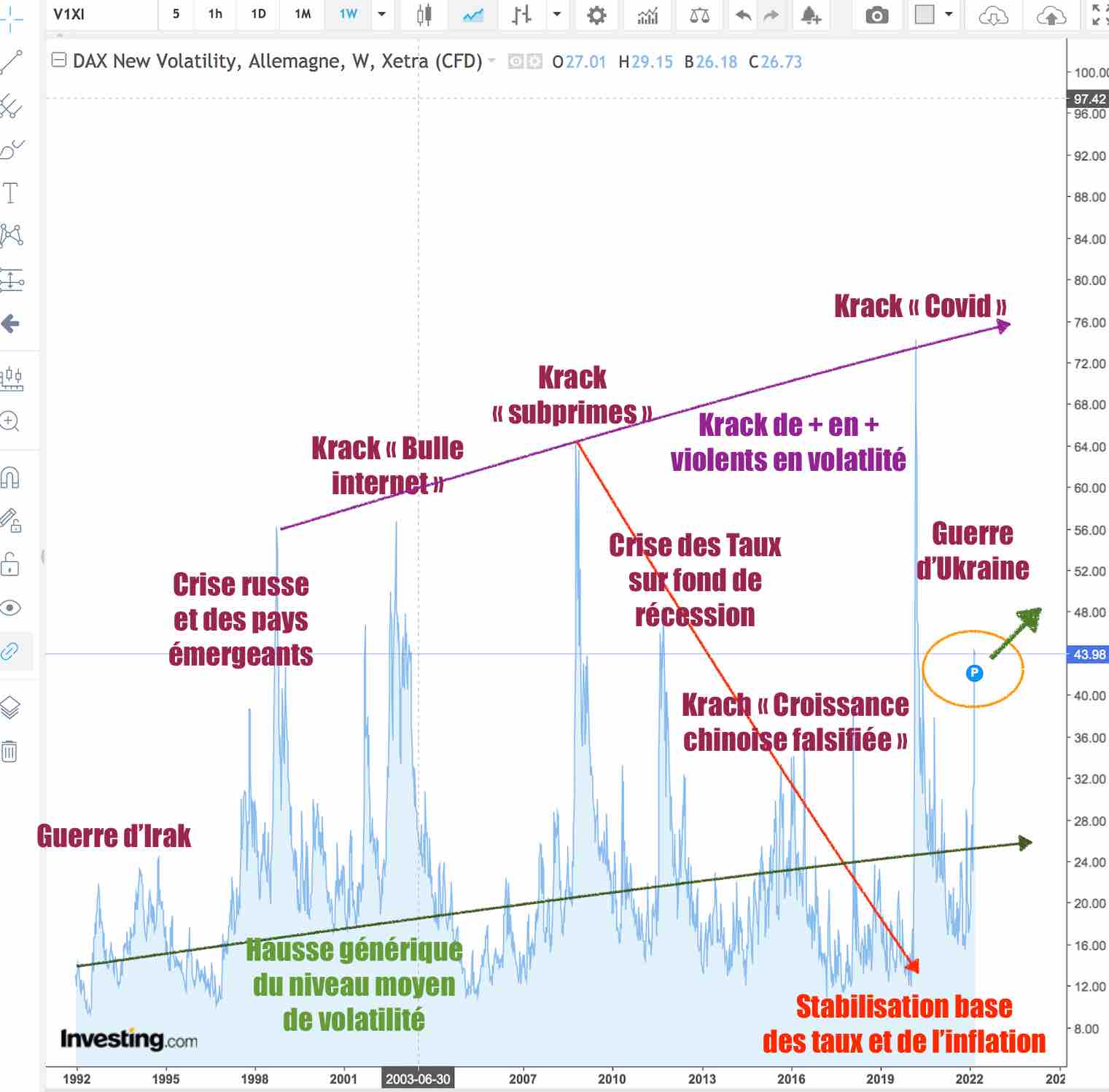Click the Investing.com logo link
1109x1092 pixels.
pyautogui.click(x=129, y=1039)
